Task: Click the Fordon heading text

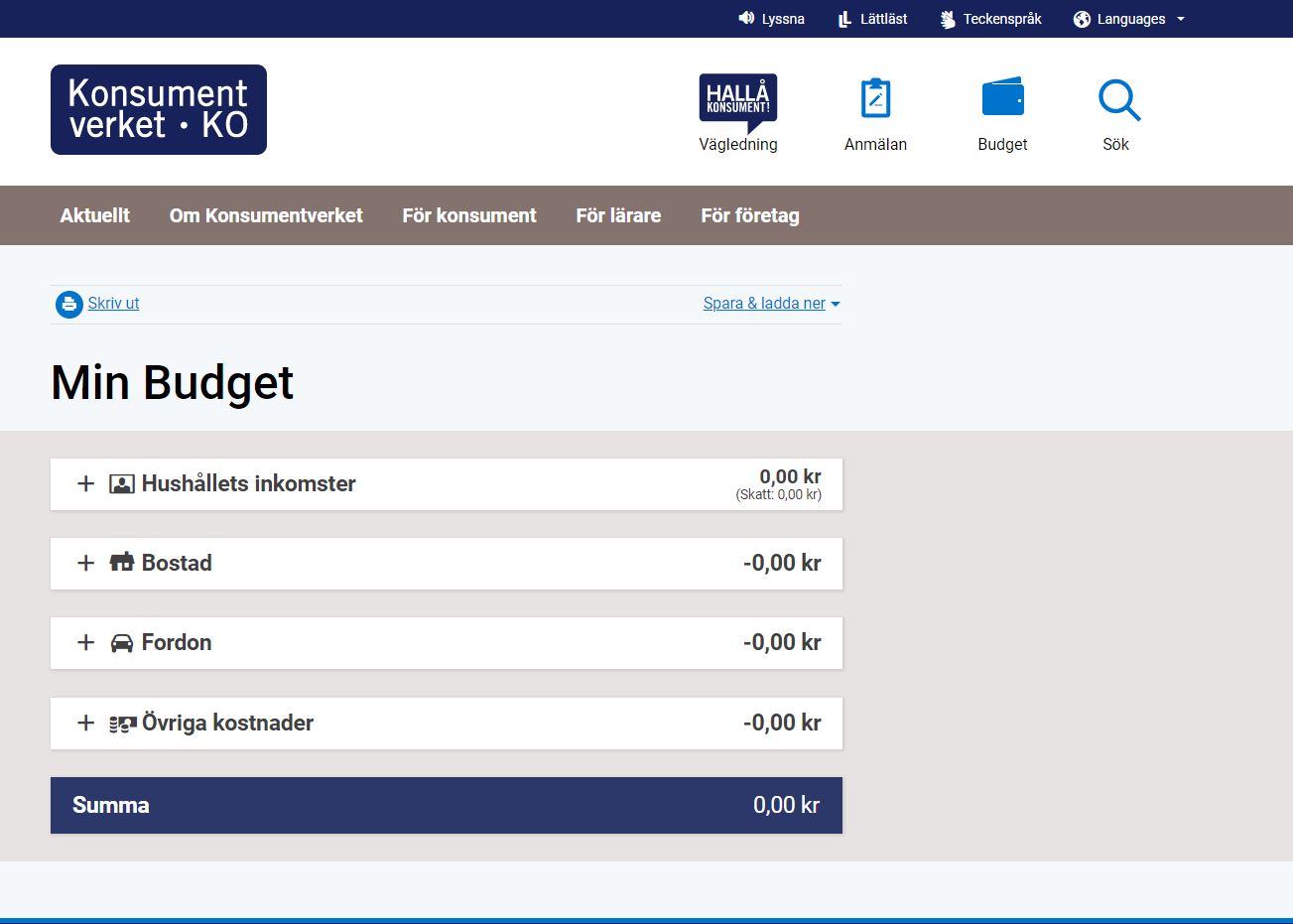Action: pyautogui.click(x=177, y=642)
